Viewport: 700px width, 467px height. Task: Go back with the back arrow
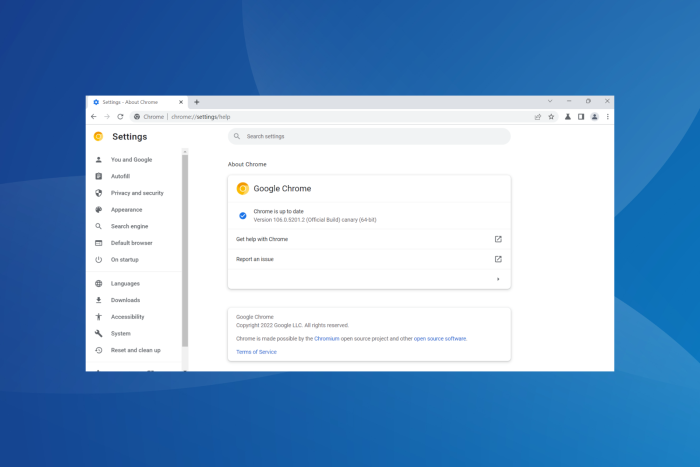point(93,117)
